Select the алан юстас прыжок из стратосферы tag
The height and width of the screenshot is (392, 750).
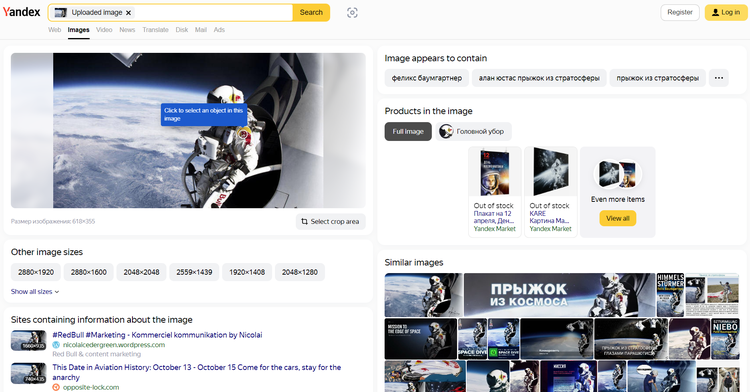coord(539,78)
